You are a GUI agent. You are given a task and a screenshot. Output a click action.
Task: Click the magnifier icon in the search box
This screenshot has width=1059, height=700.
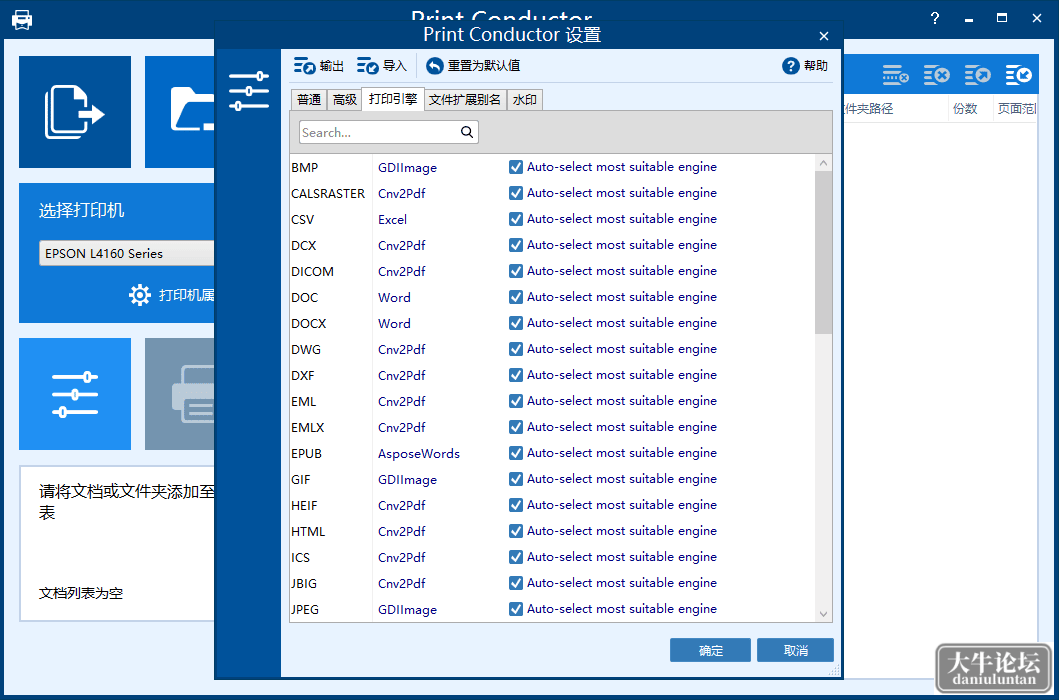[467, 132]
